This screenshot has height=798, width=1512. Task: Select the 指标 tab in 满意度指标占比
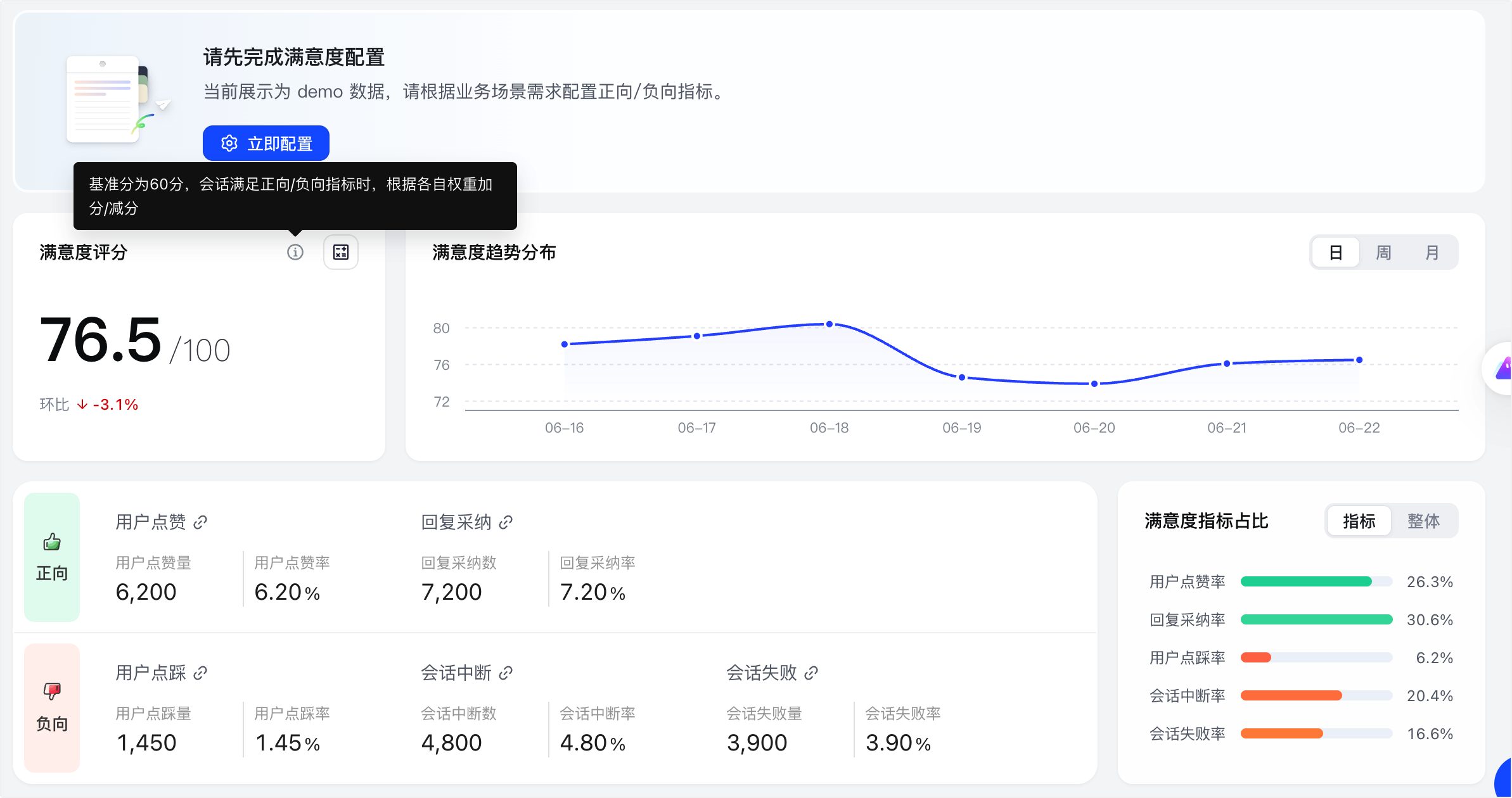1359,521
